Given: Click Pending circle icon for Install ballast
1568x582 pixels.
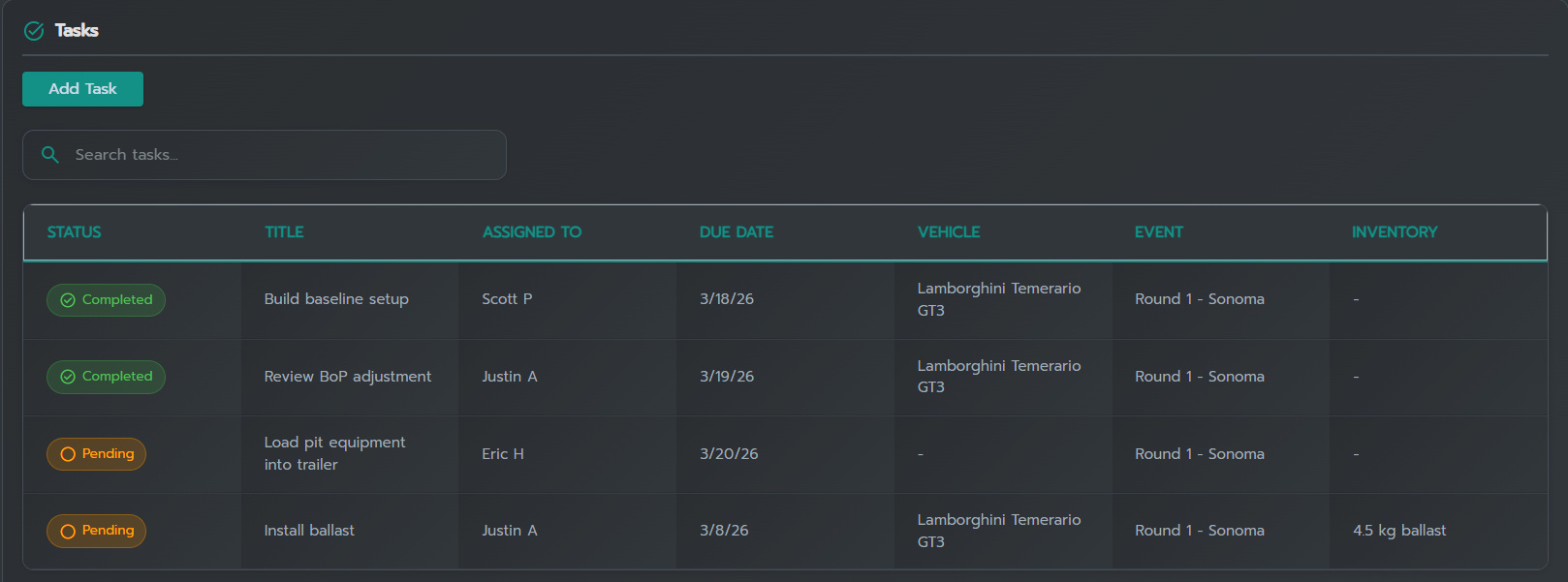Looking at the screenshot, I should (x=68, y=531).
